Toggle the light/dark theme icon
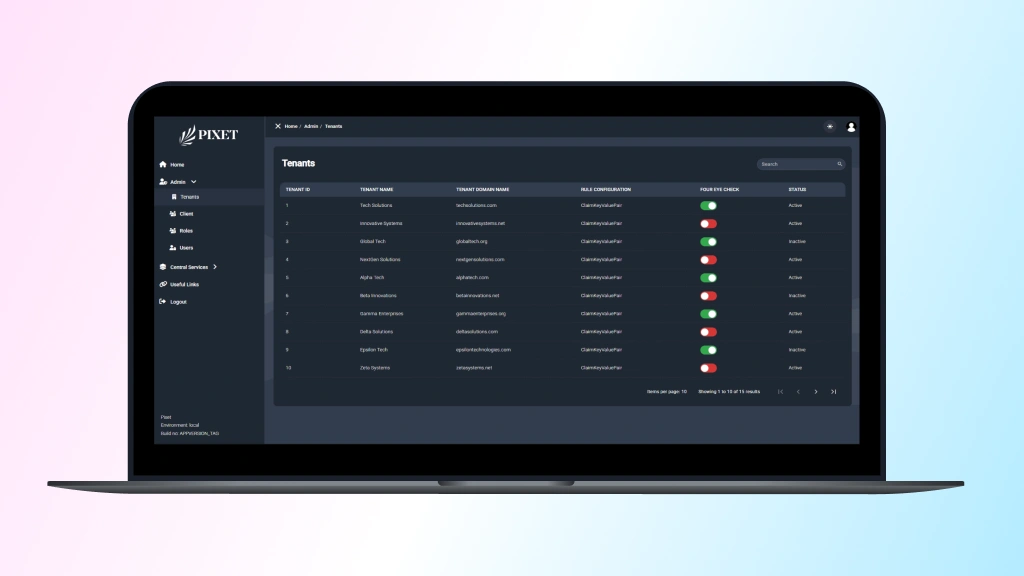 click(x=829, y=127)
